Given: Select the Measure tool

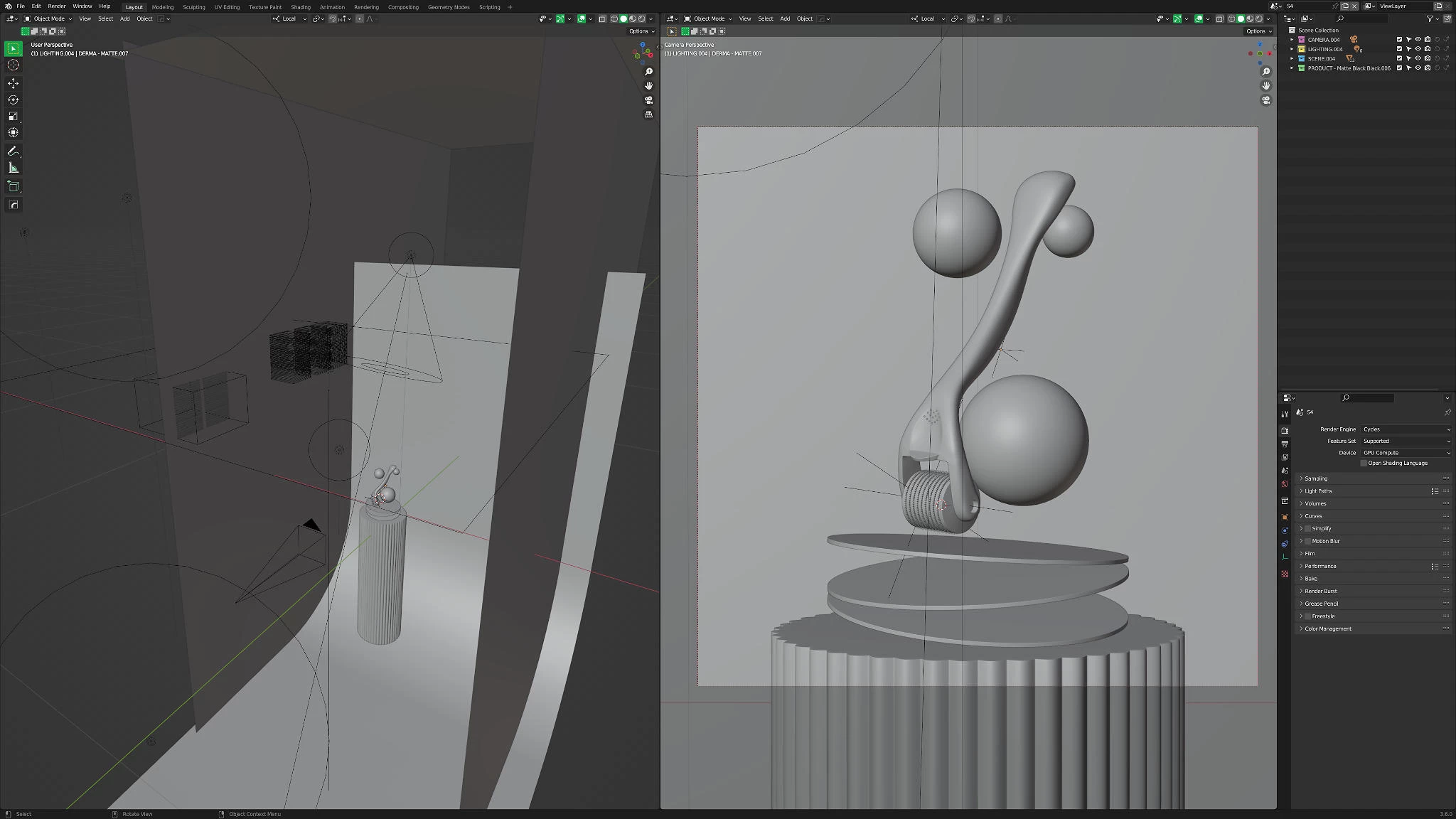Looking at the screenshot, I should pos(14,168).
